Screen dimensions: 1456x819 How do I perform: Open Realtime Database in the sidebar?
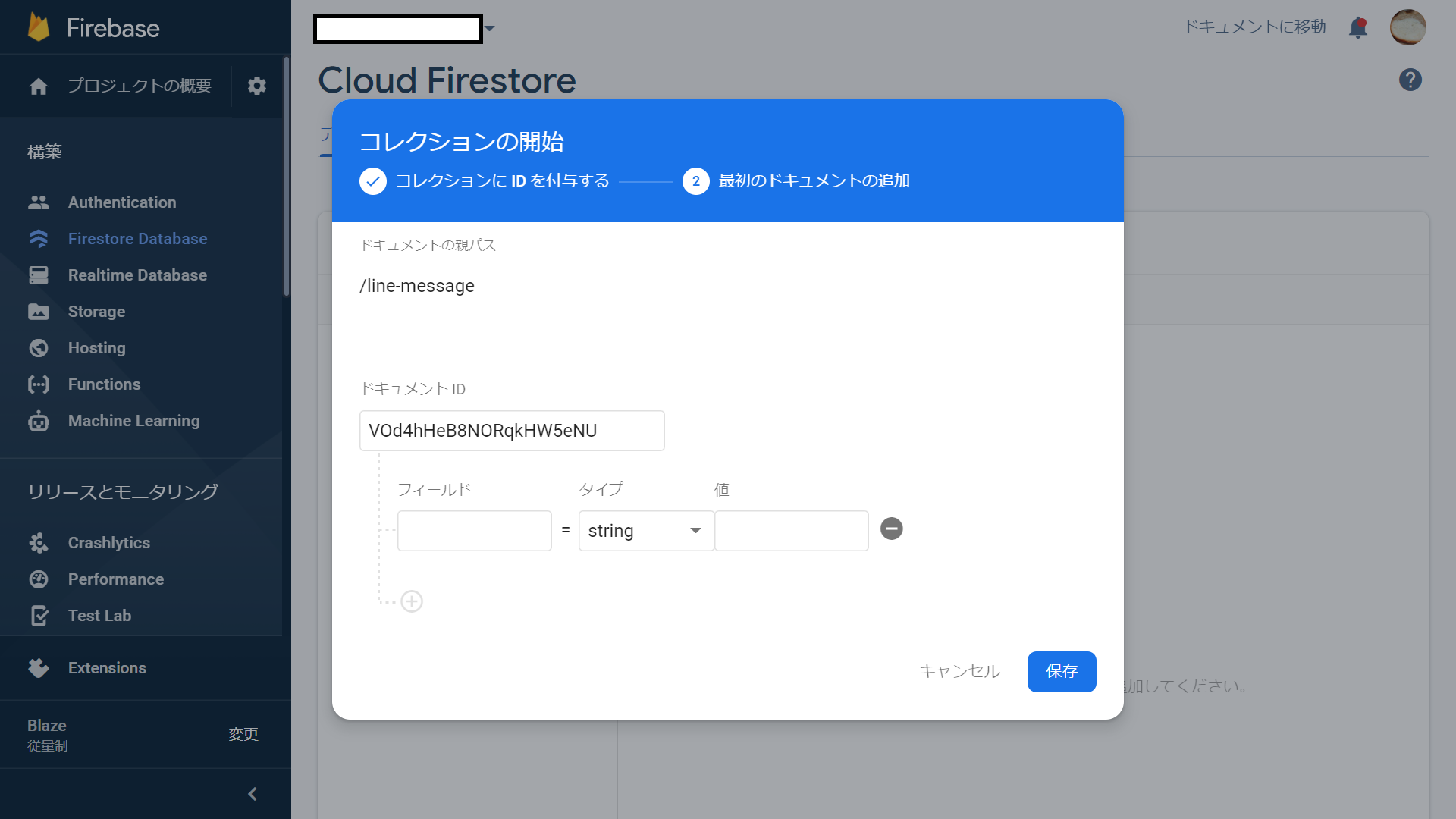[x=136, y=275]
